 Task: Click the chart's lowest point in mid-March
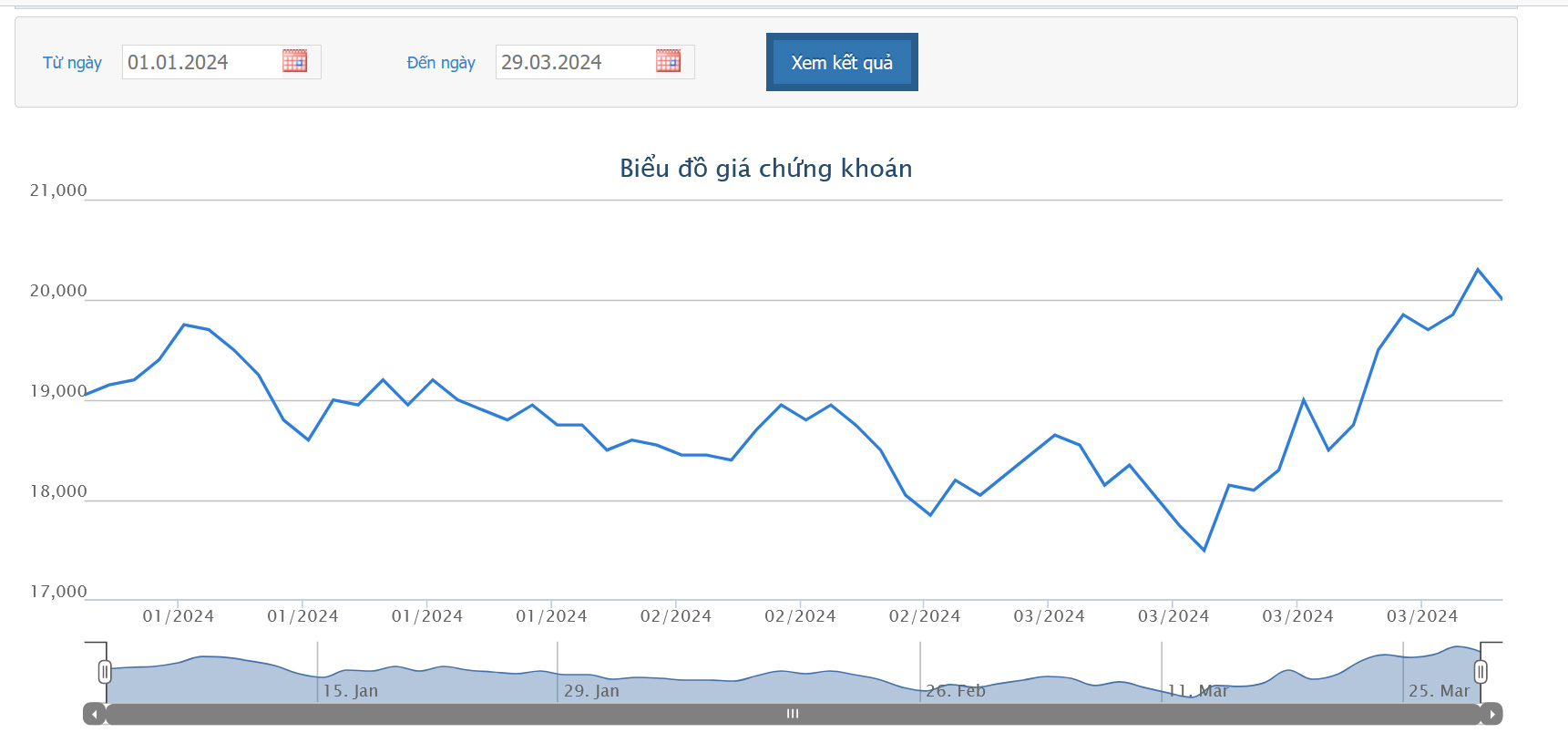[x=1204, y=551]
